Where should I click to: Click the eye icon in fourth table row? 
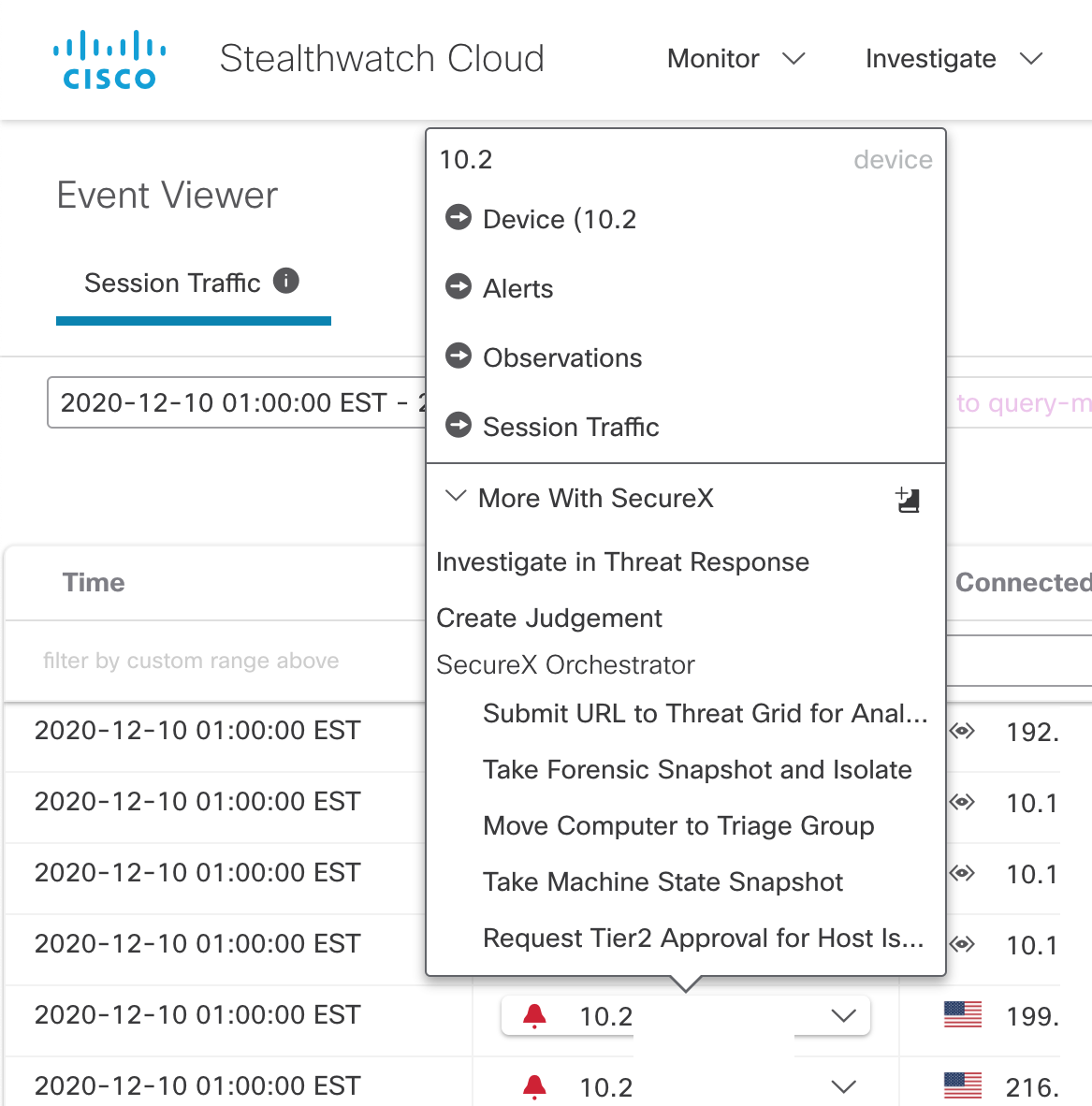click(963, 944)
